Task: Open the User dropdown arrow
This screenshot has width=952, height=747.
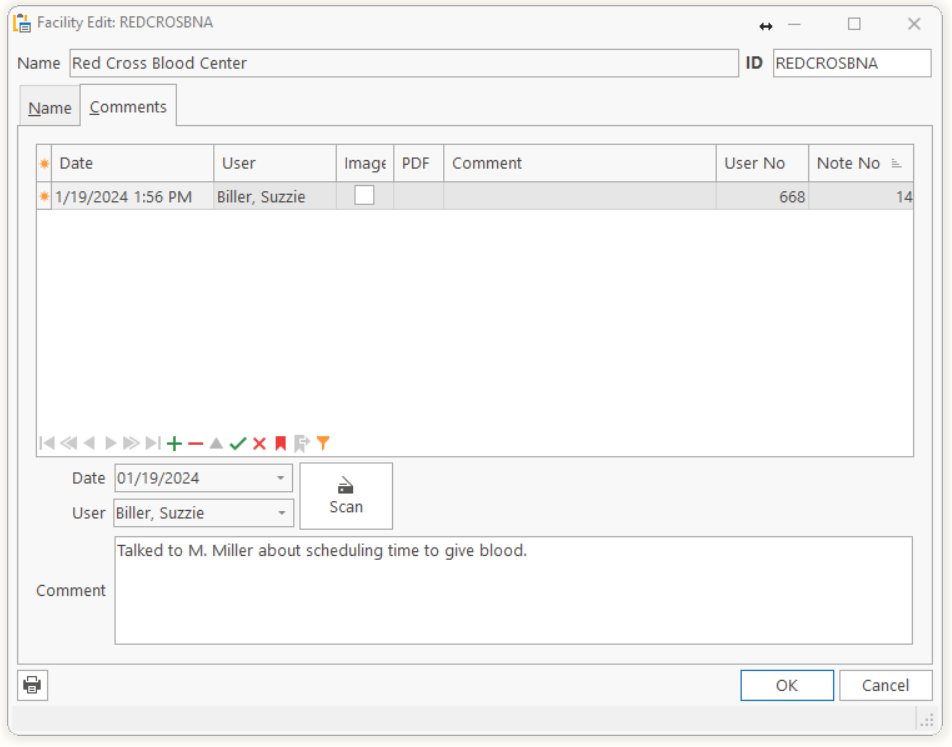Action: (282, 513)
